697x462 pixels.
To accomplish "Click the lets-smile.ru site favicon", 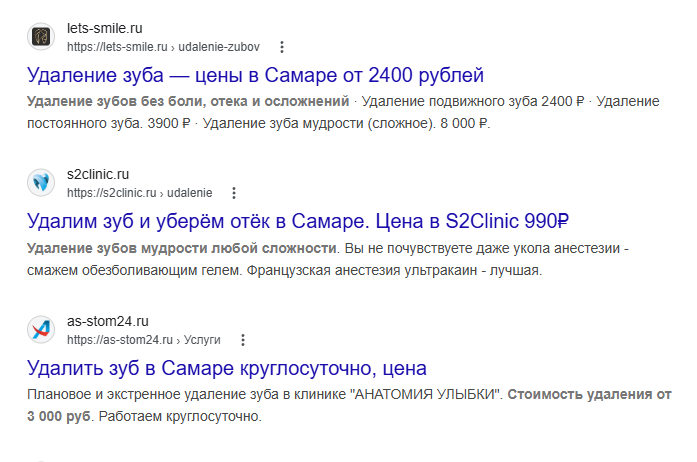I will pos(41,36).
